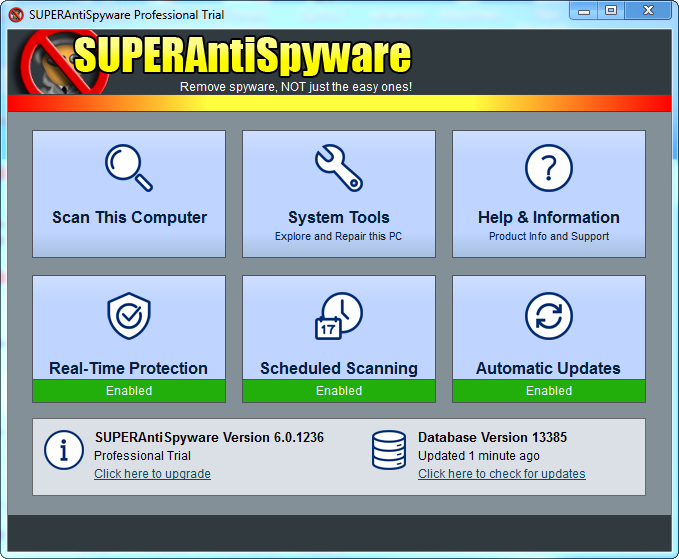Click the question mark help icon
This screenshot has height=559, width=679.
tap(549, 168)
